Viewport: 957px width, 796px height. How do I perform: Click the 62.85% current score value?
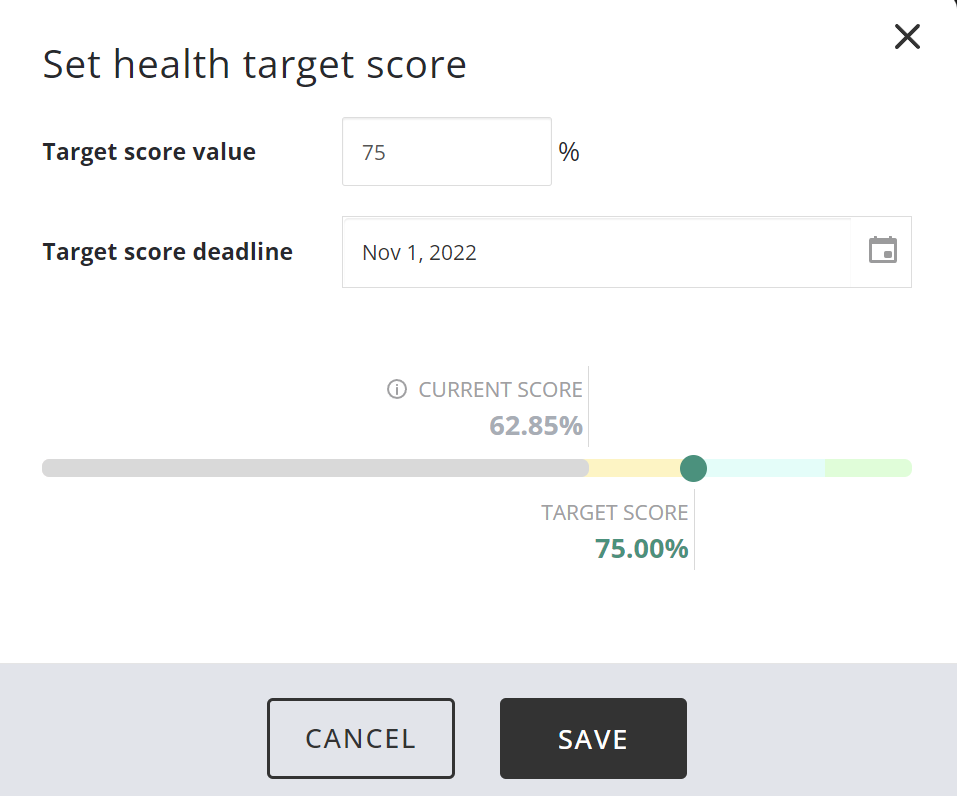tap(535, 426)
